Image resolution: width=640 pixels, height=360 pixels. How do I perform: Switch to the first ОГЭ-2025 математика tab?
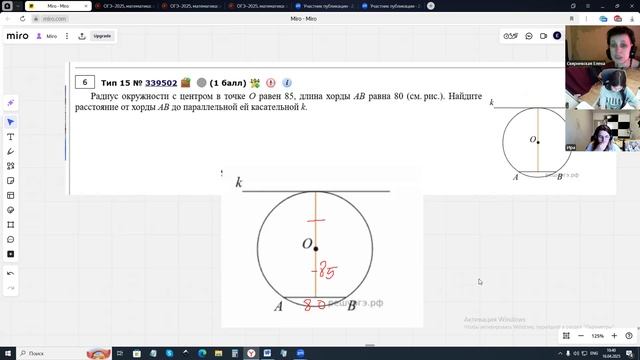point(124,6)
